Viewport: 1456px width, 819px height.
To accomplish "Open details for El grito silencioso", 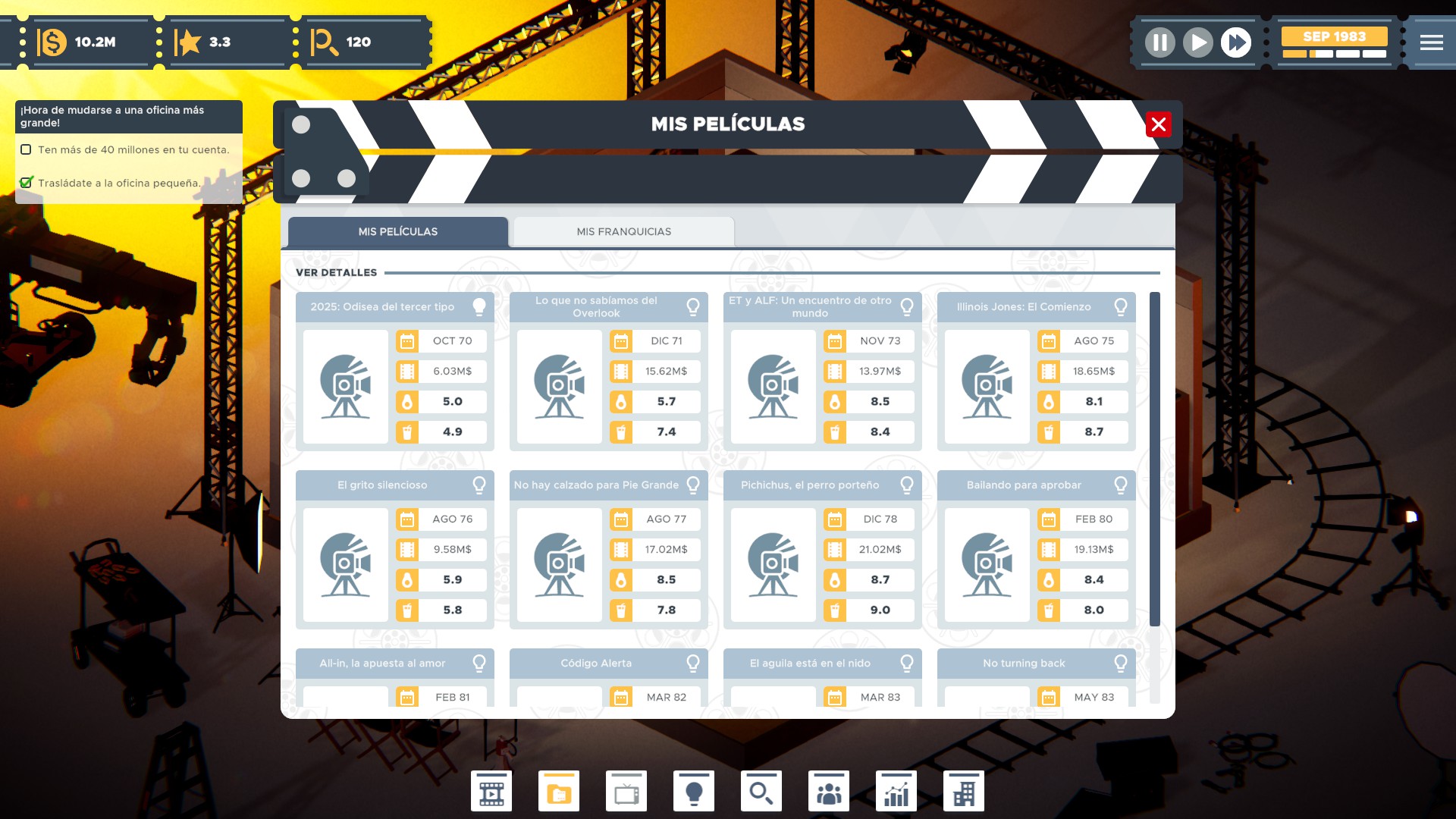I will point(382,485).
